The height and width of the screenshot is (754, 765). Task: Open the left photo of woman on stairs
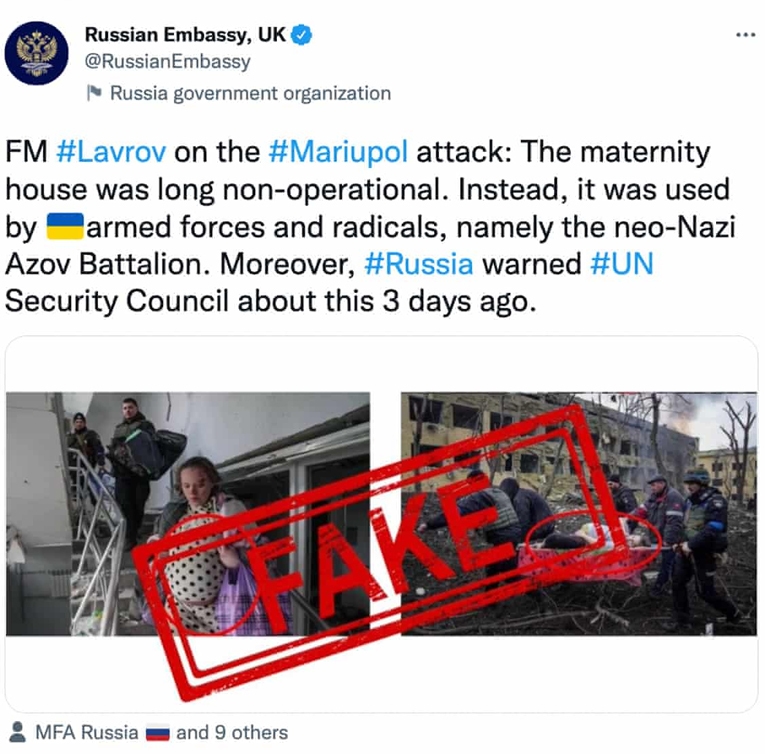point(188,514)
